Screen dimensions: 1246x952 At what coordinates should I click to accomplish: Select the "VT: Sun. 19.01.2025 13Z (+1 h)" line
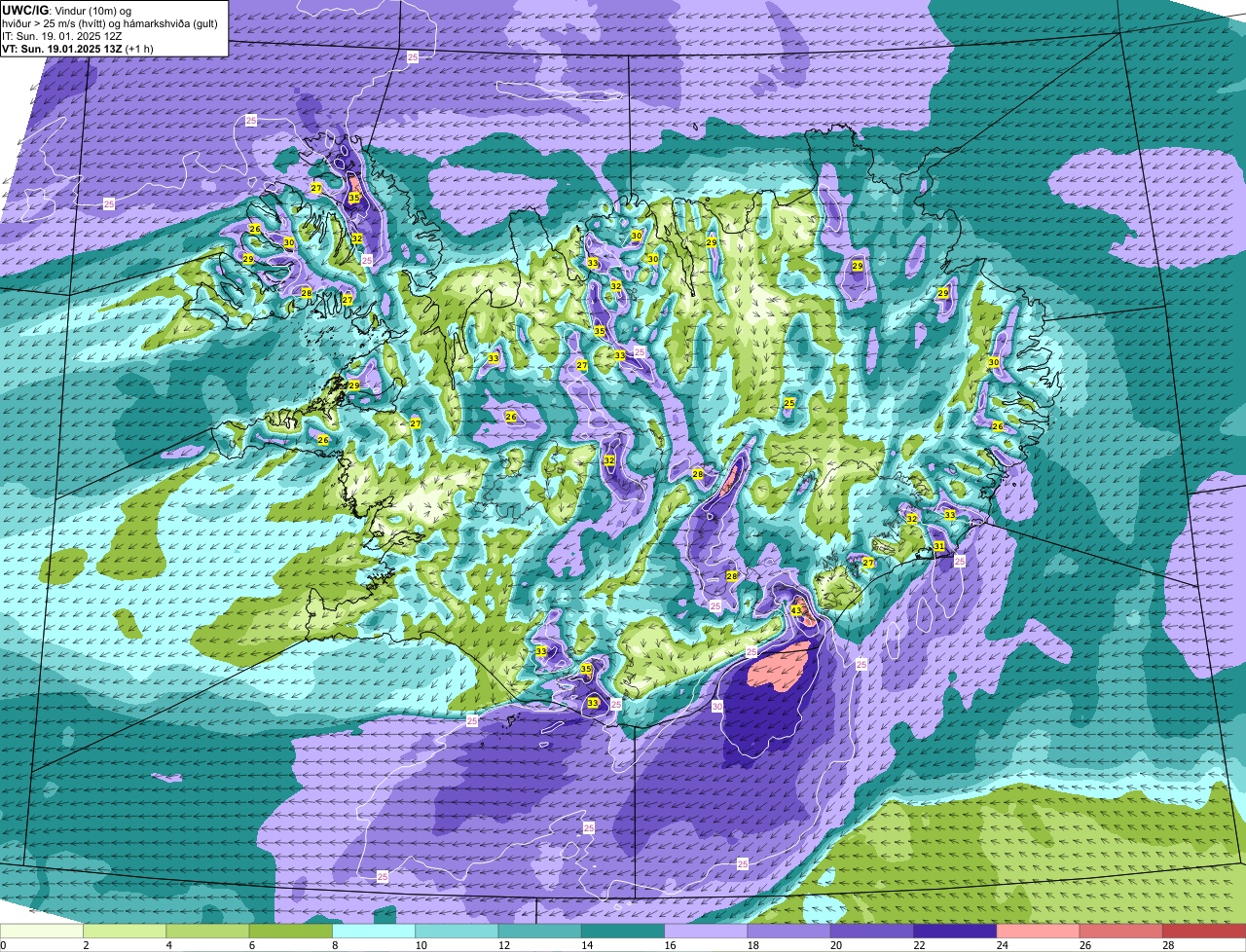[x=78, y=49]
